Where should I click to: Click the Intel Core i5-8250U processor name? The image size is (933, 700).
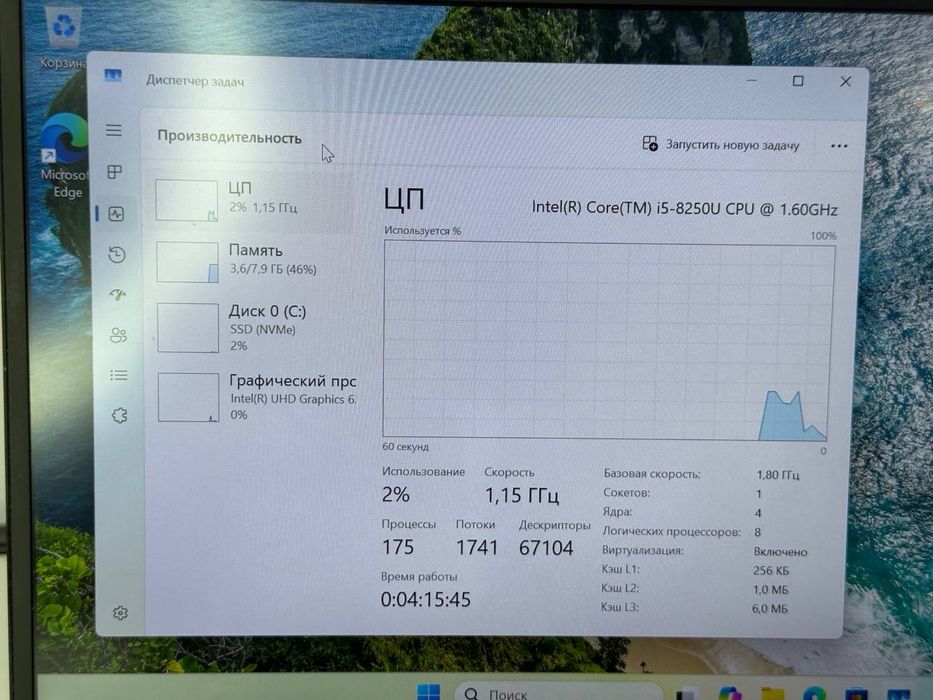pos(684,208)
